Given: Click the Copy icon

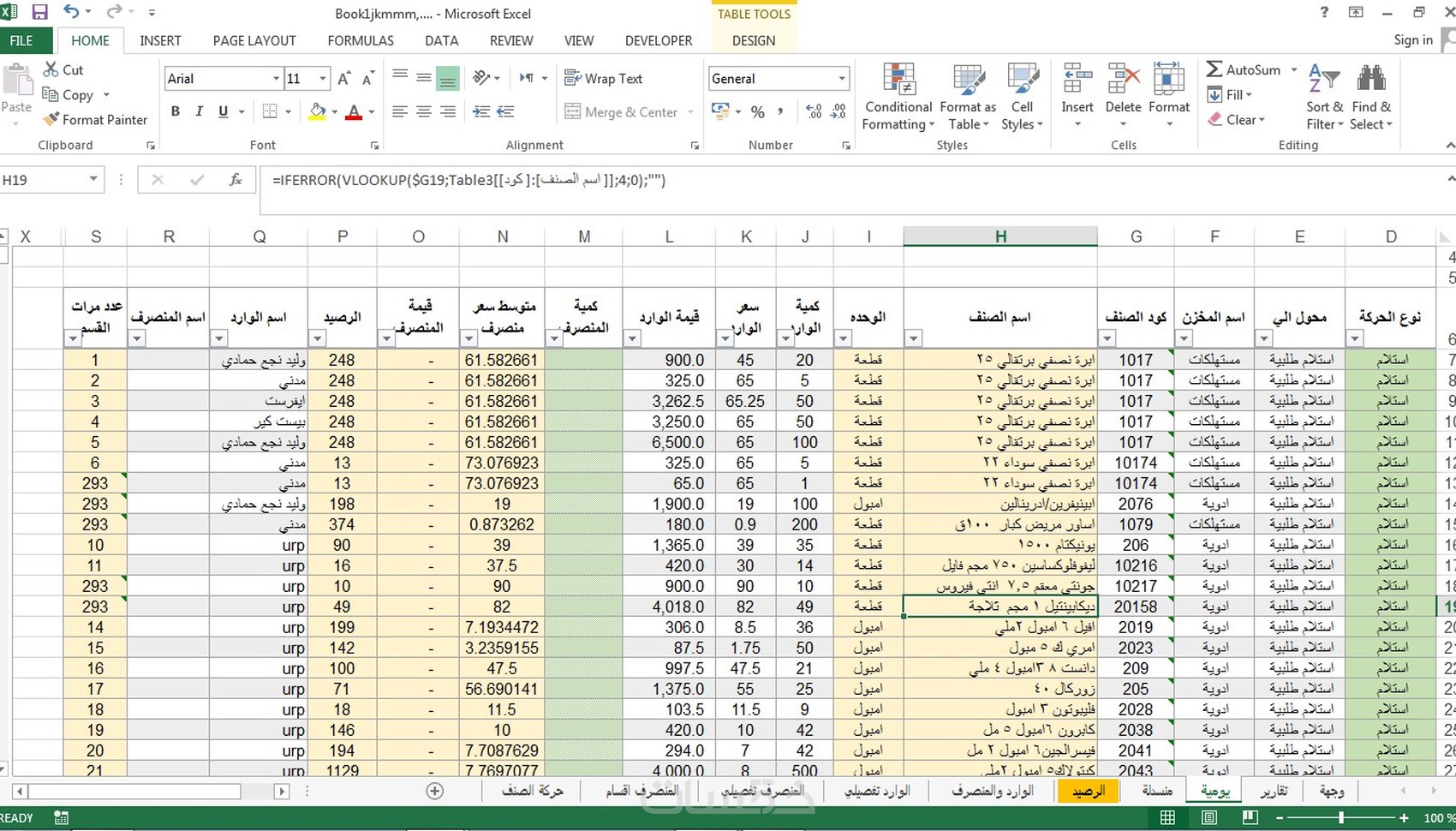Looking at the screenshot, I should (51, 94).
